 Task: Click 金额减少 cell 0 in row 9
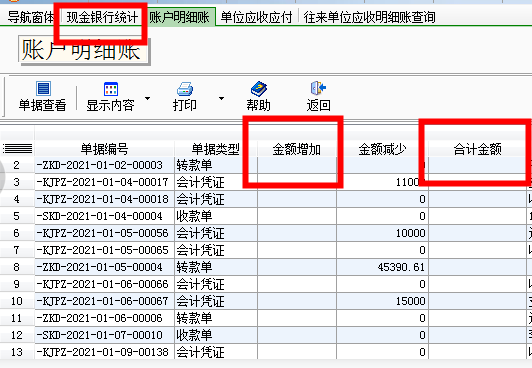tap(382, 284)
